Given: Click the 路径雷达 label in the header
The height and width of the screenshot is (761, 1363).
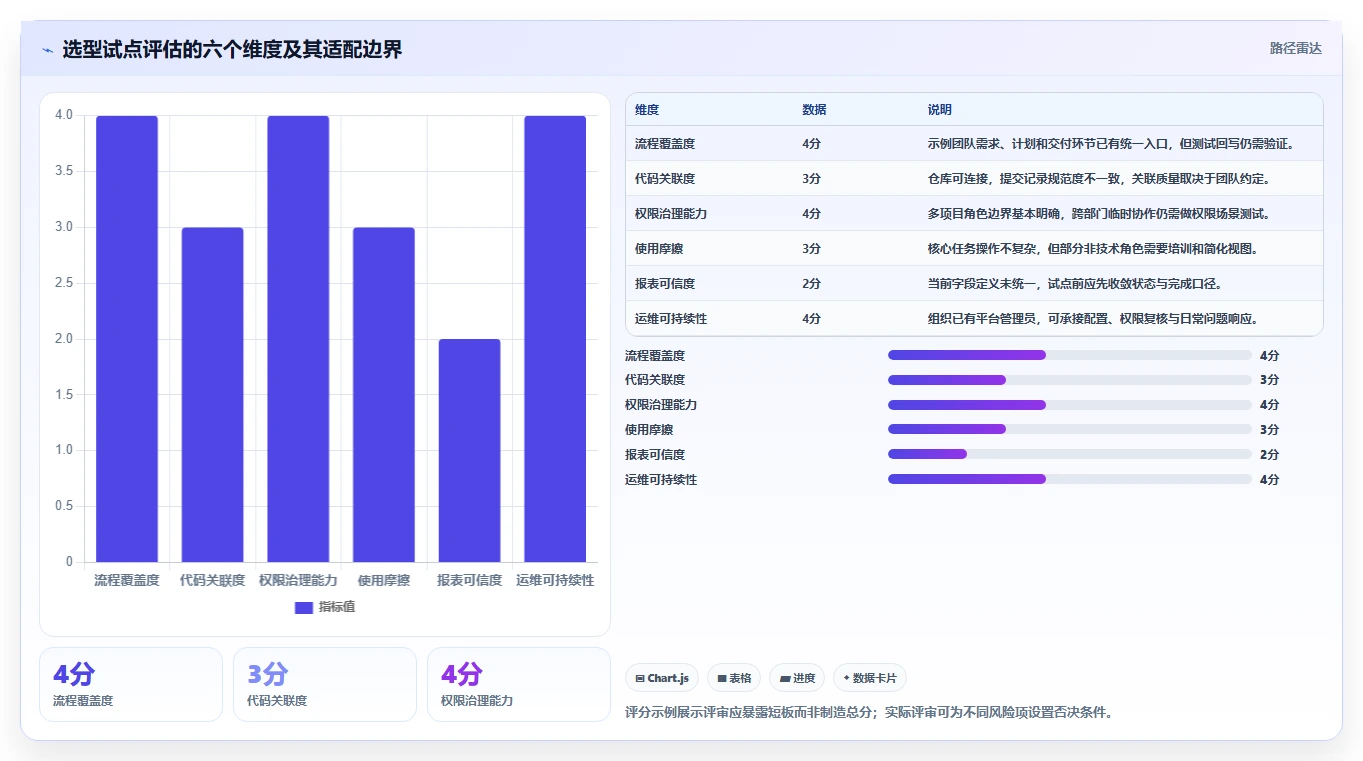Looking at the screenshot, I should (x=1296, y=48).
